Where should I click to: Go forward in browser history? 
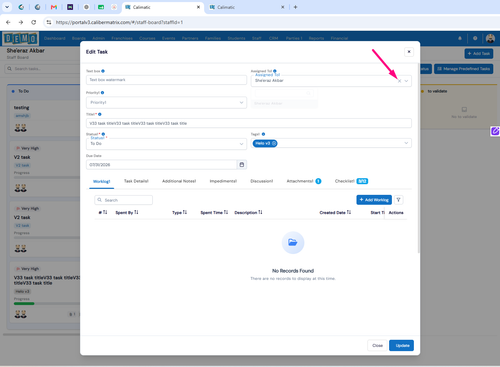pos(21,22)
